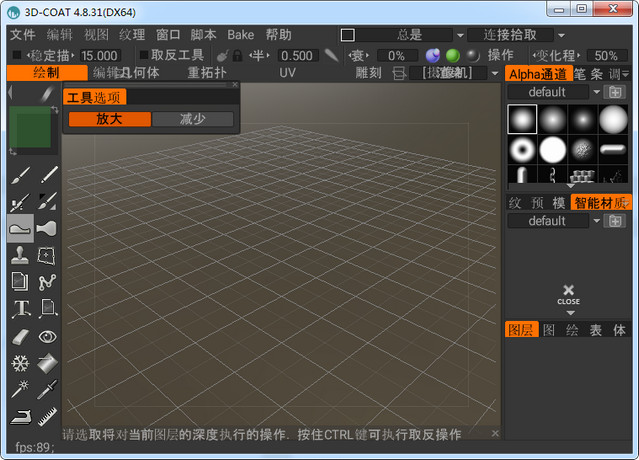
Task: Click the green foreground color swatch
Action: point(33,133)
